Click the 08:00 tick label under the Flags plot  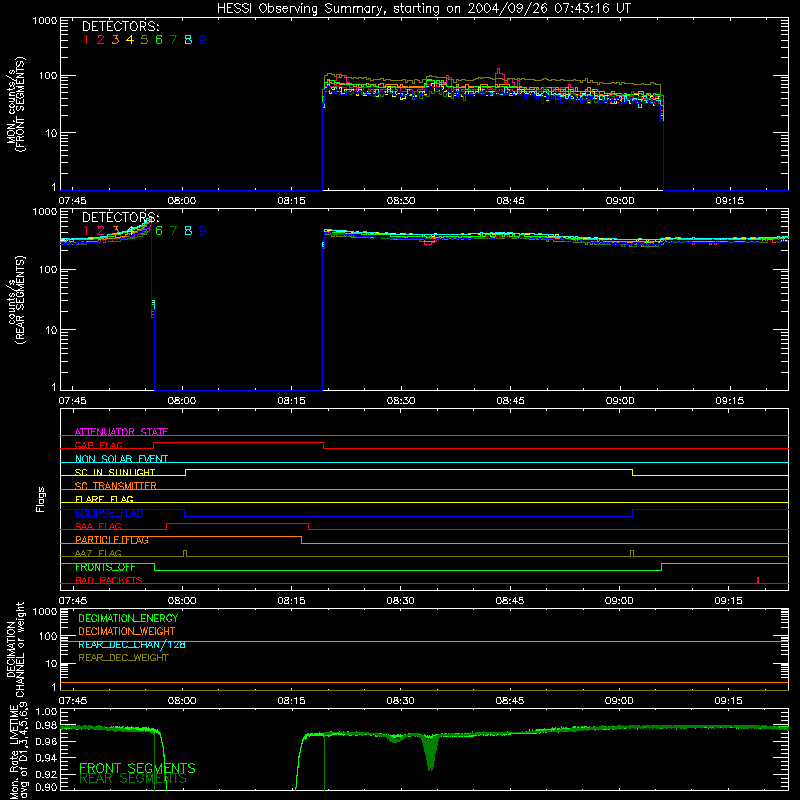[182, 601]
